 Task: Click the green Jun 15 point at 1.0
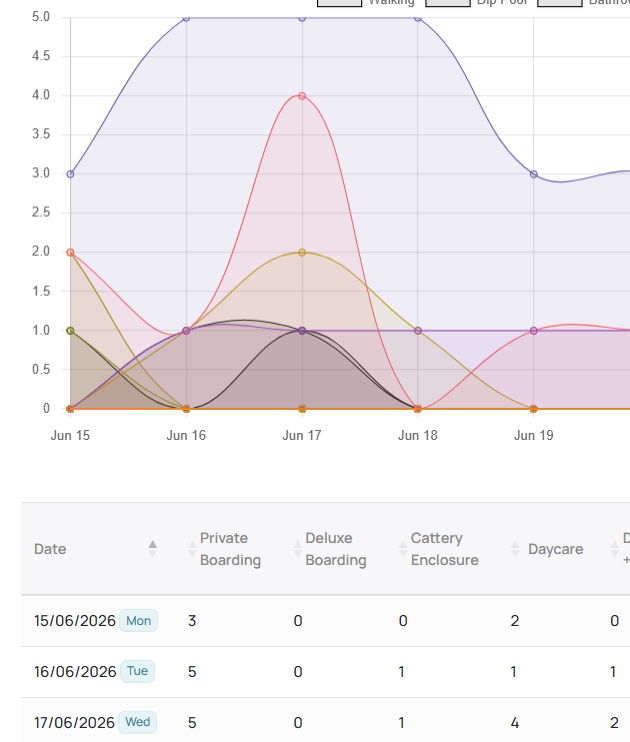[71, 331]
